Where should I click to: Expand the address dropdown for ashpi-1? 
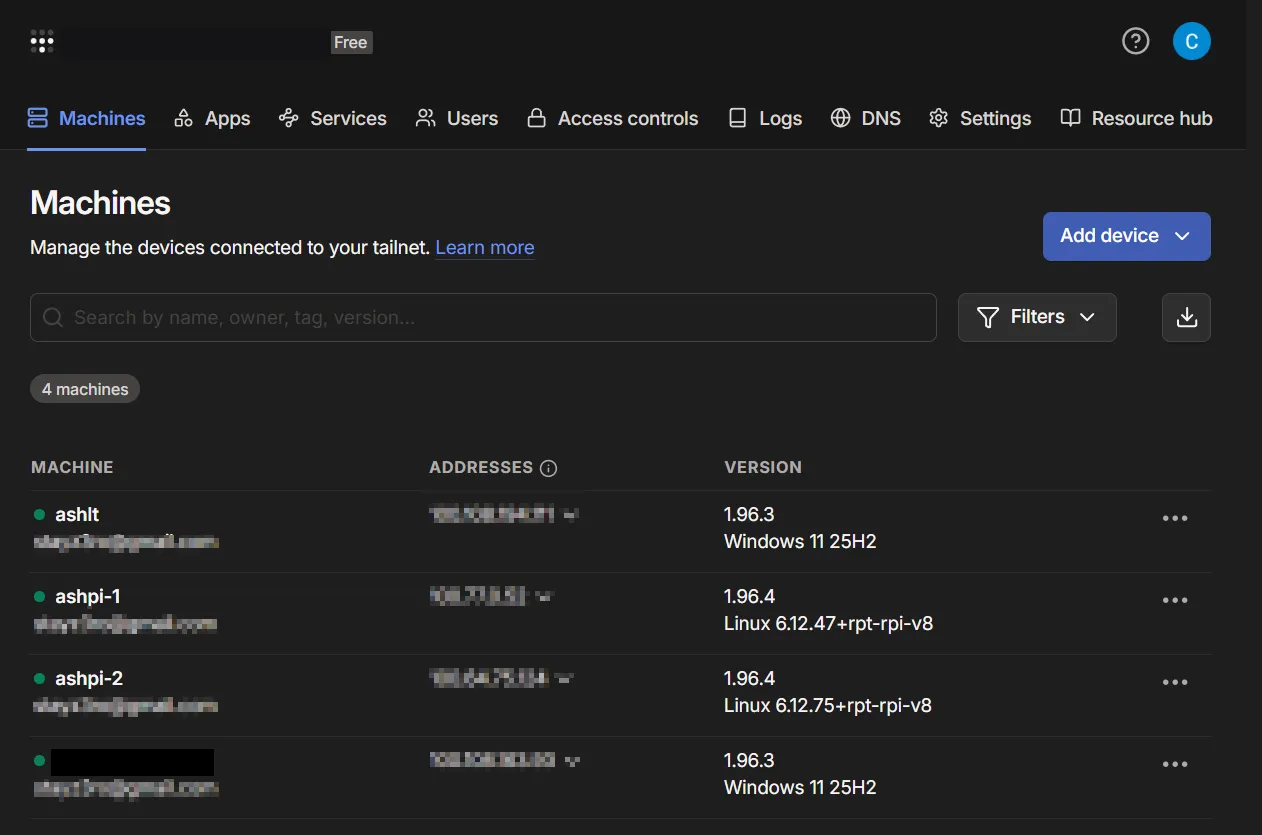pos(543,597)
